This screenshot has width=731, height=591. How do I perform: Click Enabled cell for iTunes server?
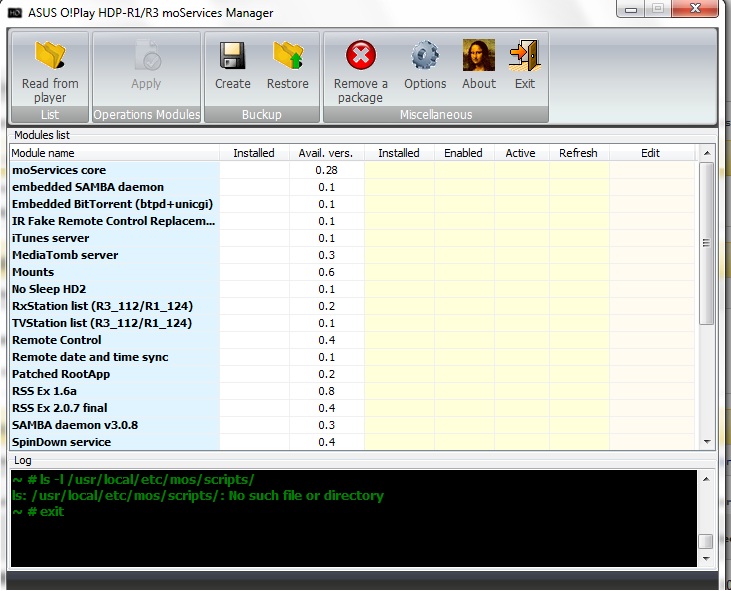[x=463, y=238]
